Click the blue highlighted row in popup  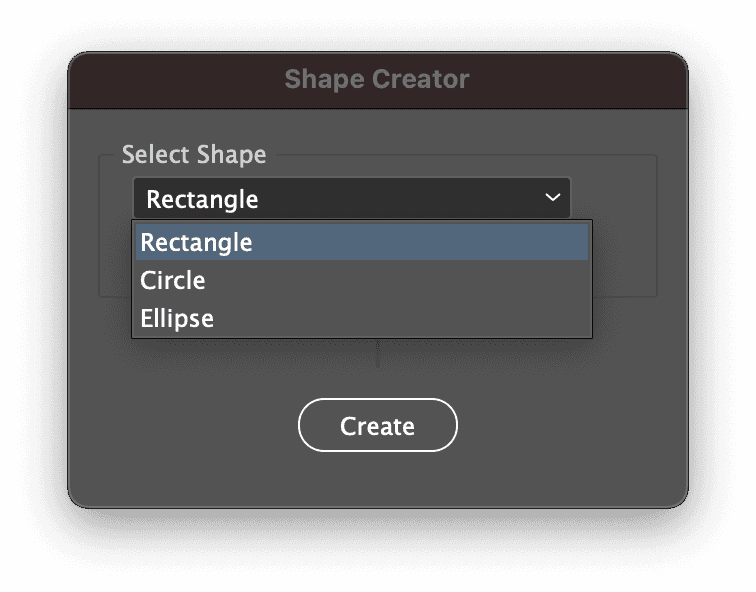coord(362,242)
